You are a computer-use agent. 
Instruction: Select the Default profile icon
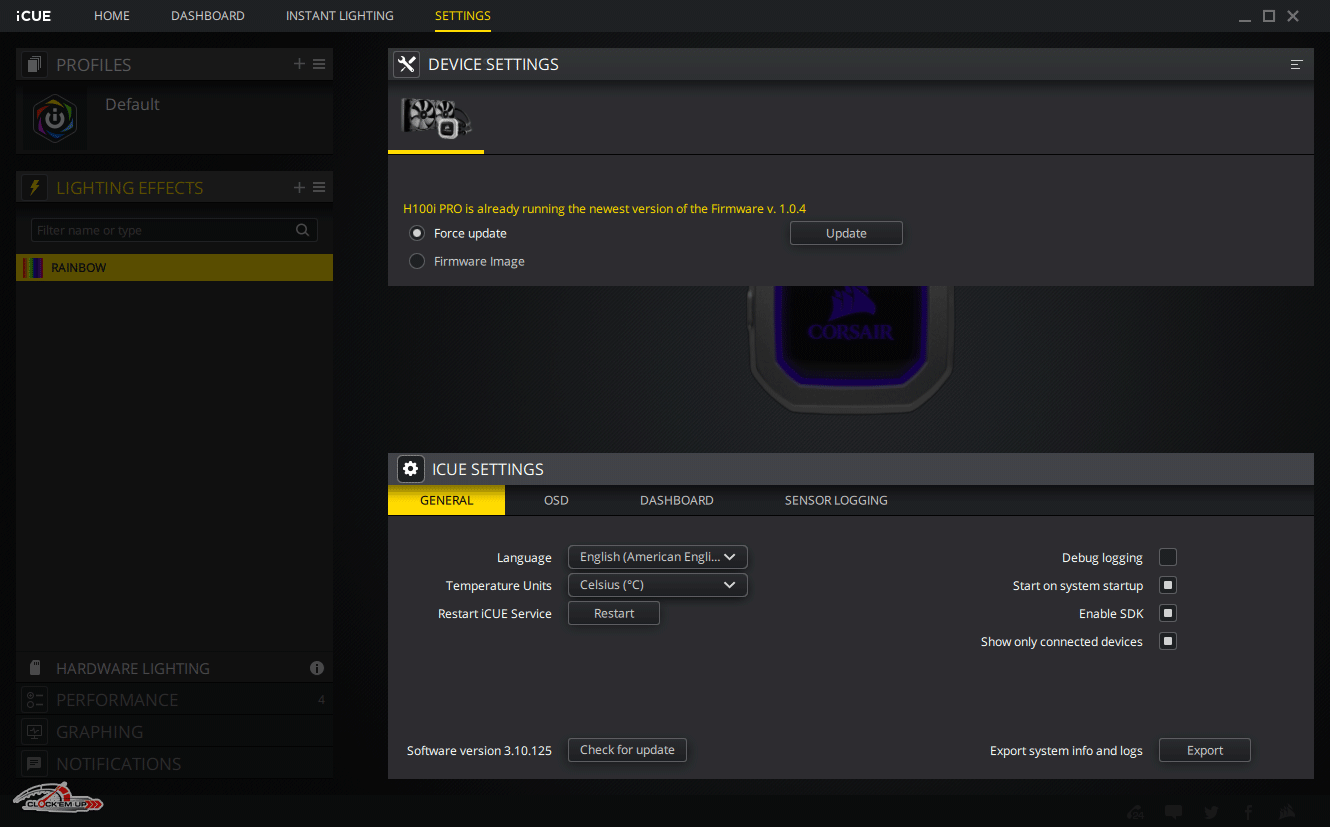(54, 118)
